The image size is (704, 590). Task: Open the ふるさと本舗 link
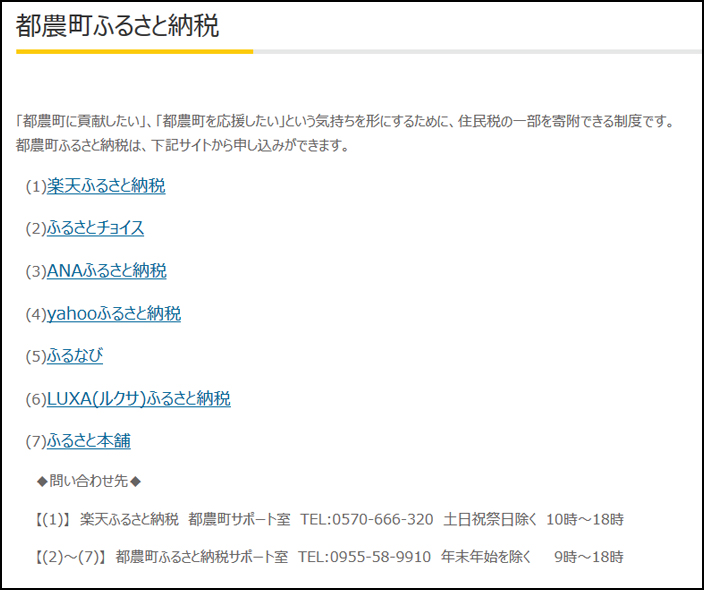tap(88, 440)
